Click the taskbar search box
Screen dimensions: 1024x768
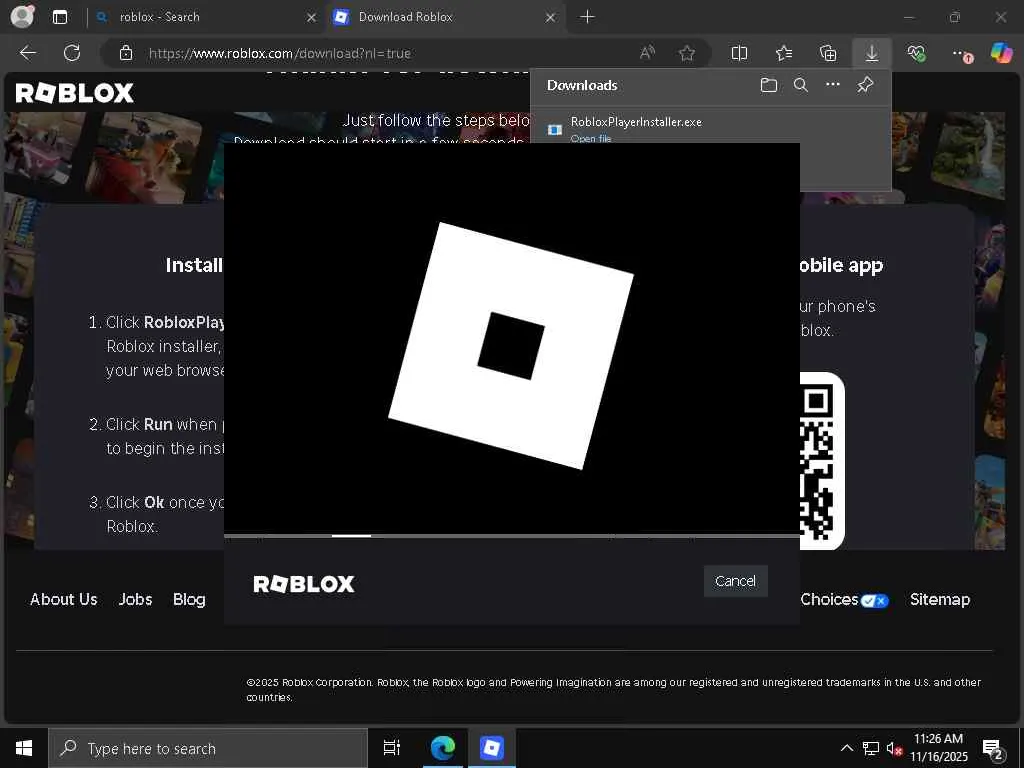pos(208,748)
